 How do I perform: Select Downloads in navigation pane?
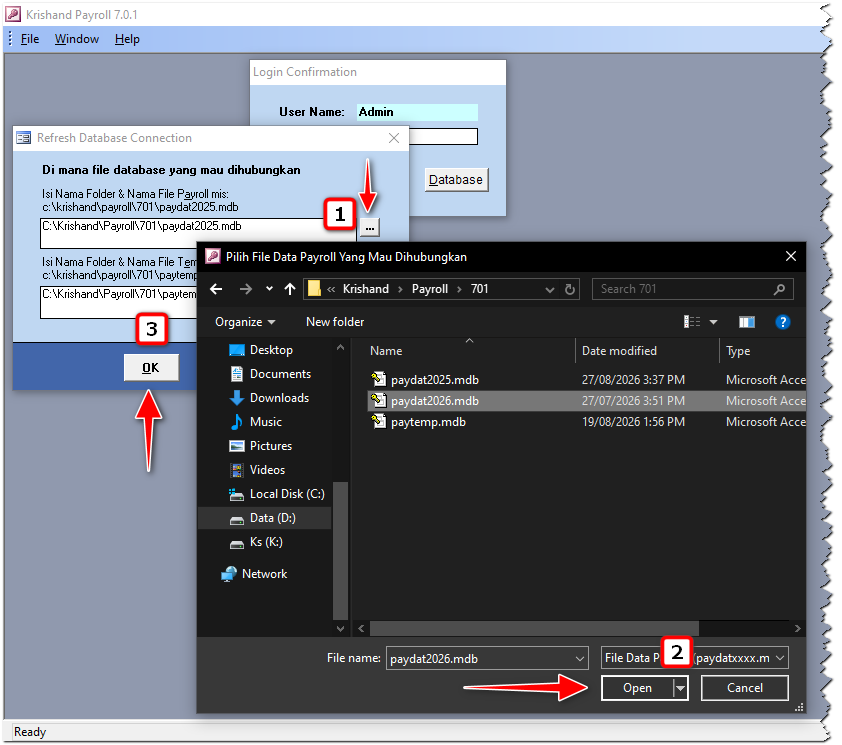pos(279,399)
